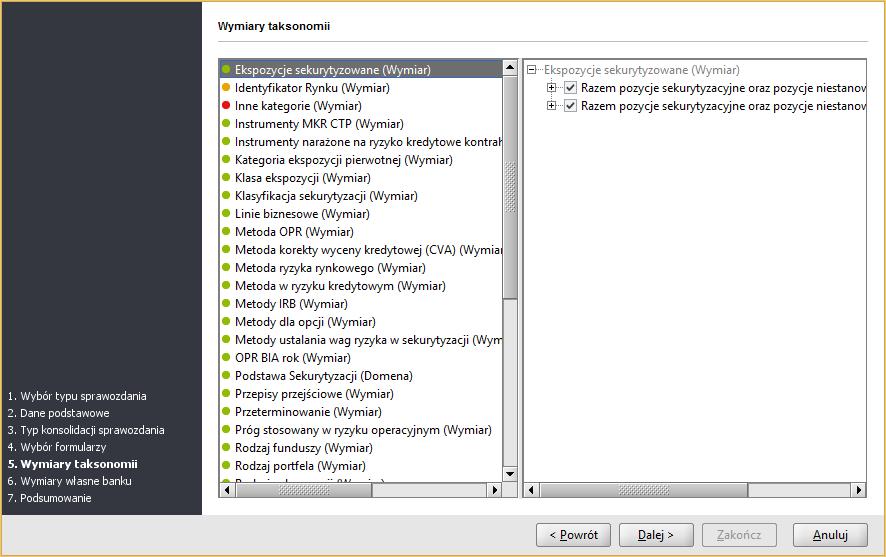Viewport: 886px width, 557px height.
Task: Select Próg stosowany w ryzyku operacyjnym
Action: pos(361,430)
